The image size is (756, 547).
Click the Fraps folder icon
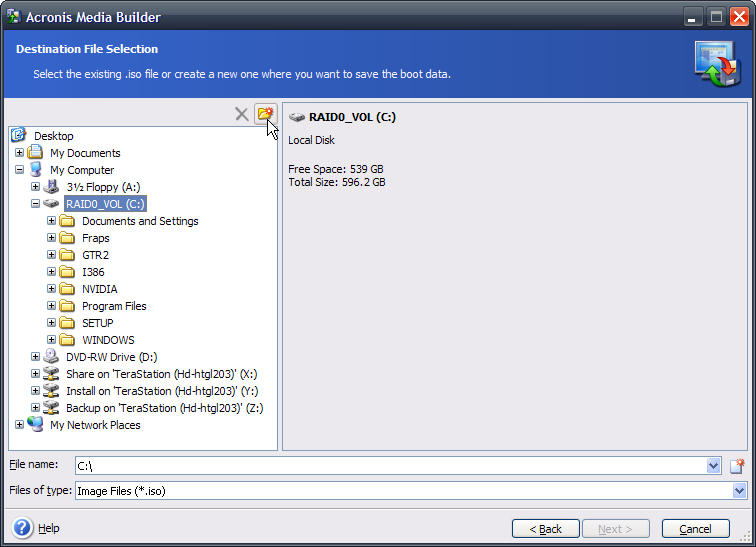tap(67, 238)
